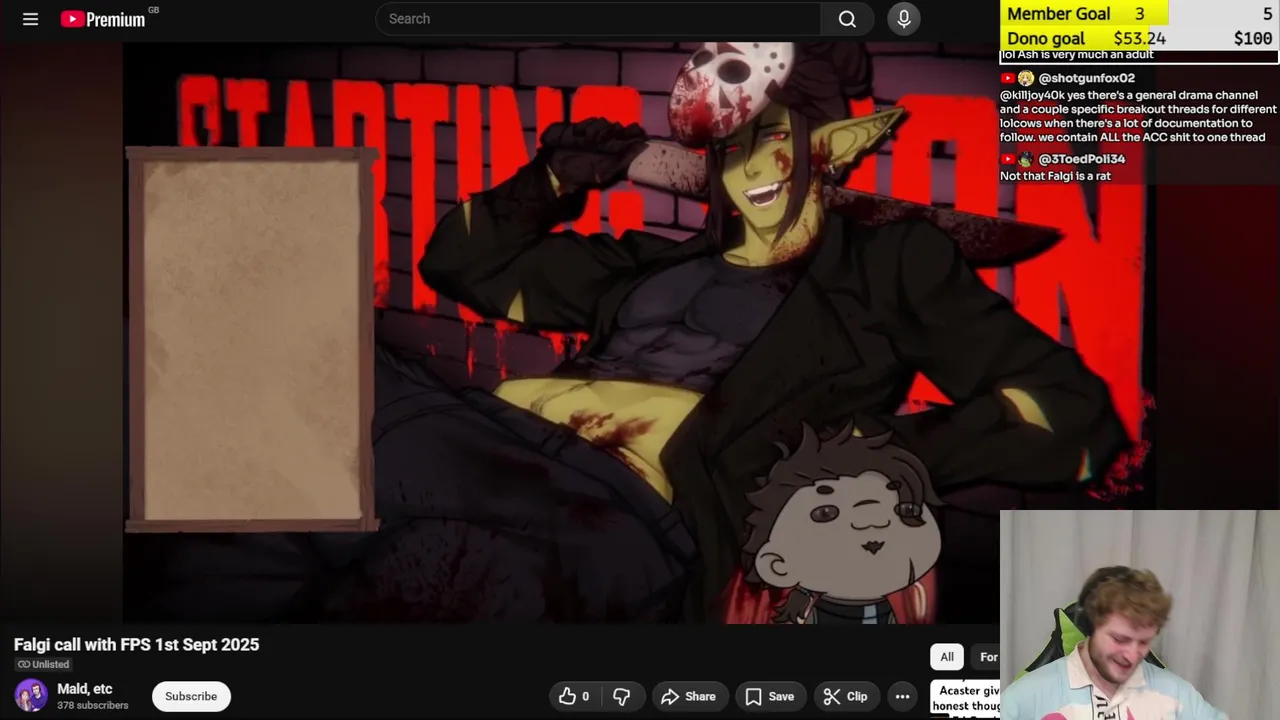Click the Member Goal progress bar
This screenshot has width=1280, height=720.
click(1140, 14)
